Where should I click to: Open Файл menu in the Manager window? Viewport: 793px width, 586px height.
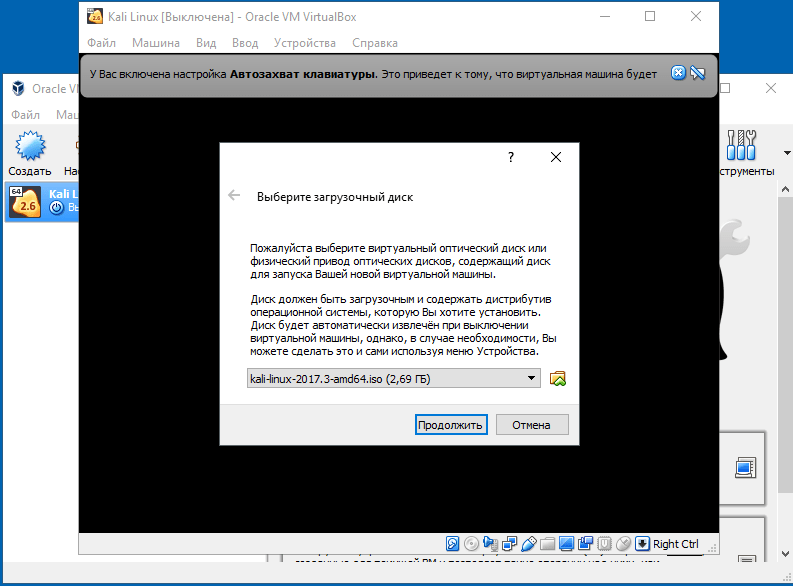(25, 115)
